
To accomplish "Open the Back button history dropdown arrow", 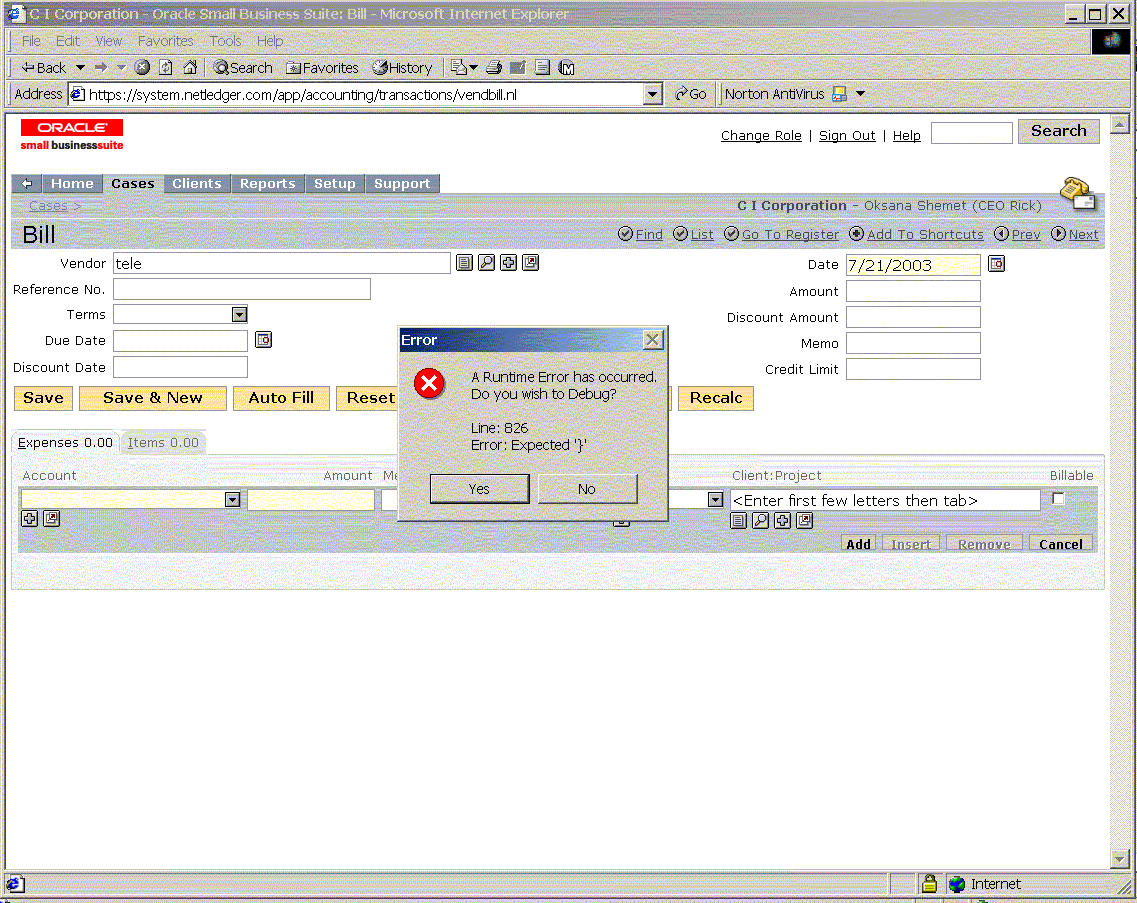I will click(80, 67).
